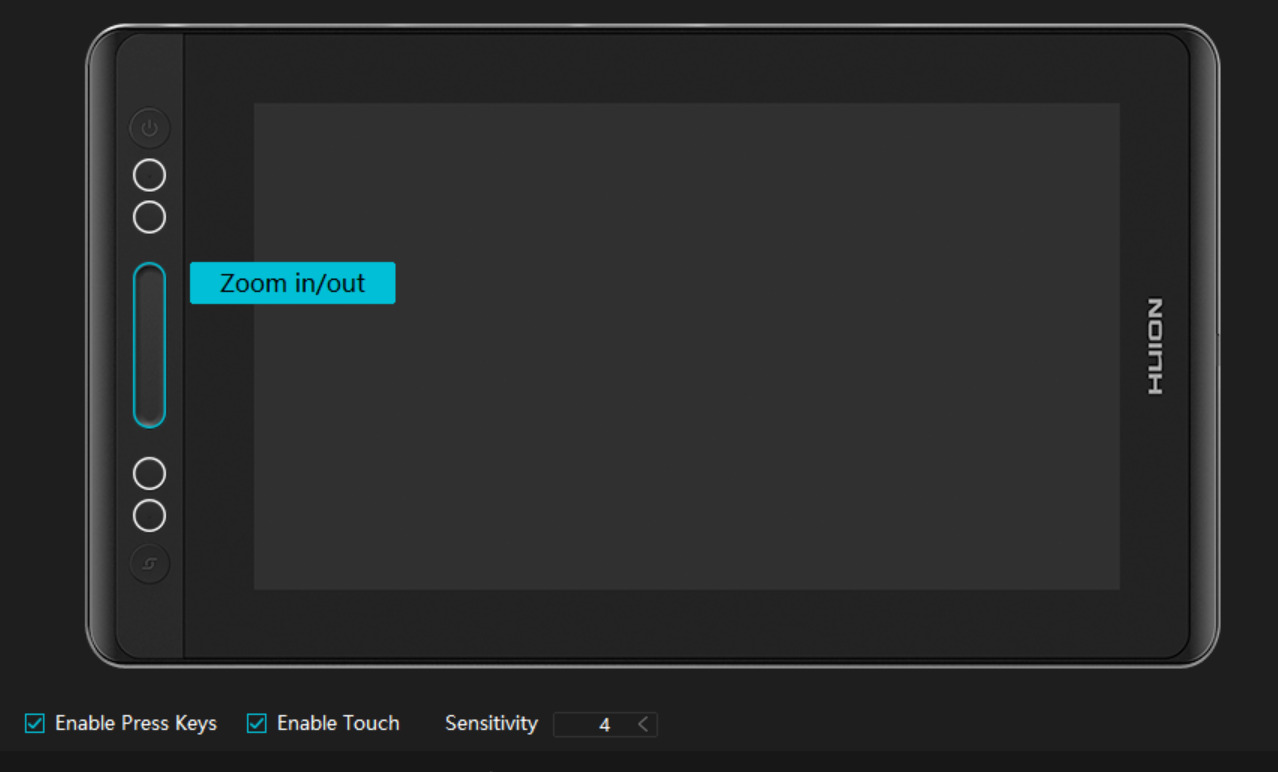
Task: Click the power button icon on tablet
Action: tap(149, 128)
